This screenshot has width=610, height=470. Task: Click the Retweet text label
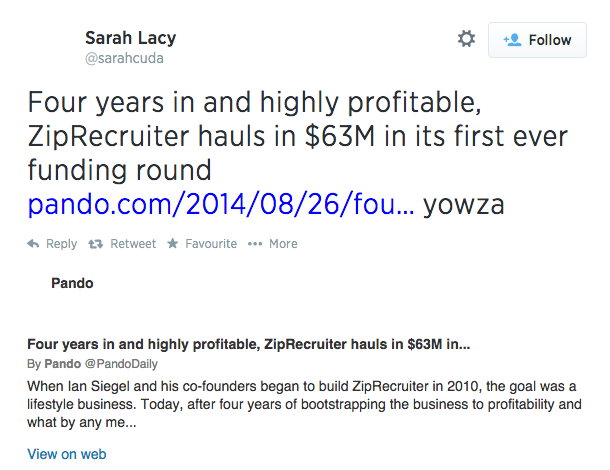pos(132,244)
